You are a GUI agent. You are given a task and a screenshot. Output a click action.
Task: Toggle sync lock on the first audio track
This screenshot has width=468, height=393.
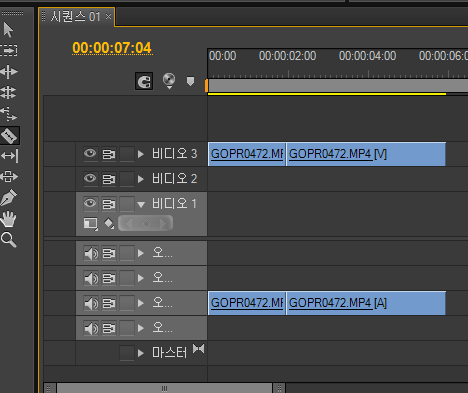(x=109, y=254)
